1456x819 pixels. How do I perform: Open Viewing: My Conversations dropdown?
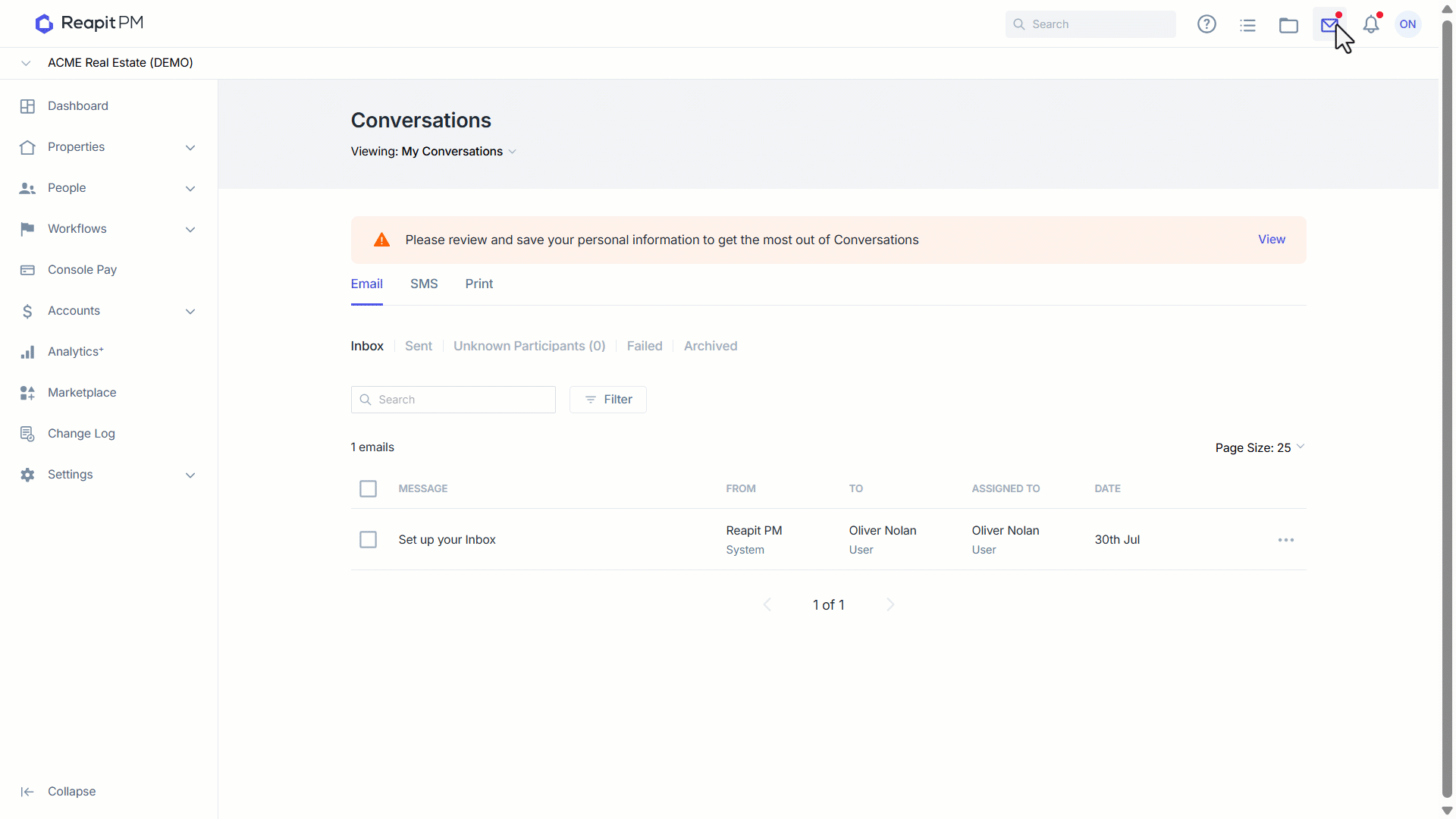(x=434, y=152)
